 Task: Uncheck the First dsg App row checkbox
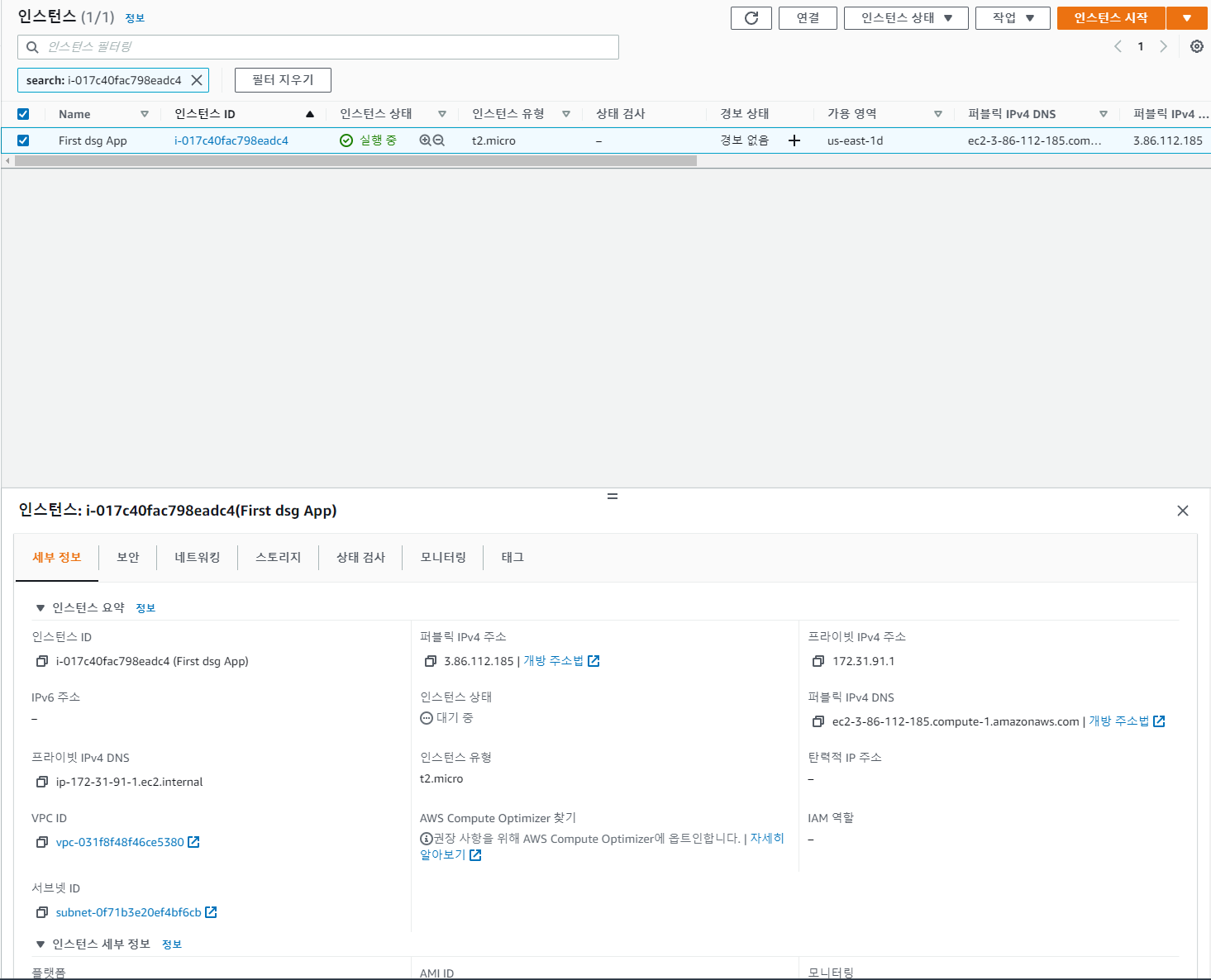tap(23, 140)
